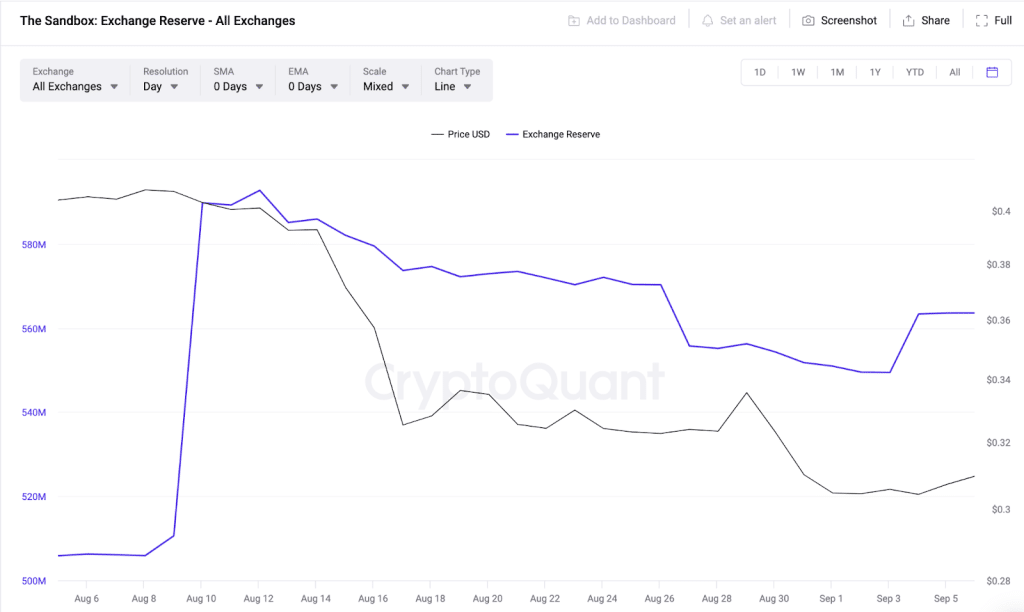
Task: Click the Screenshot camera icon
Action: [808, 21]
